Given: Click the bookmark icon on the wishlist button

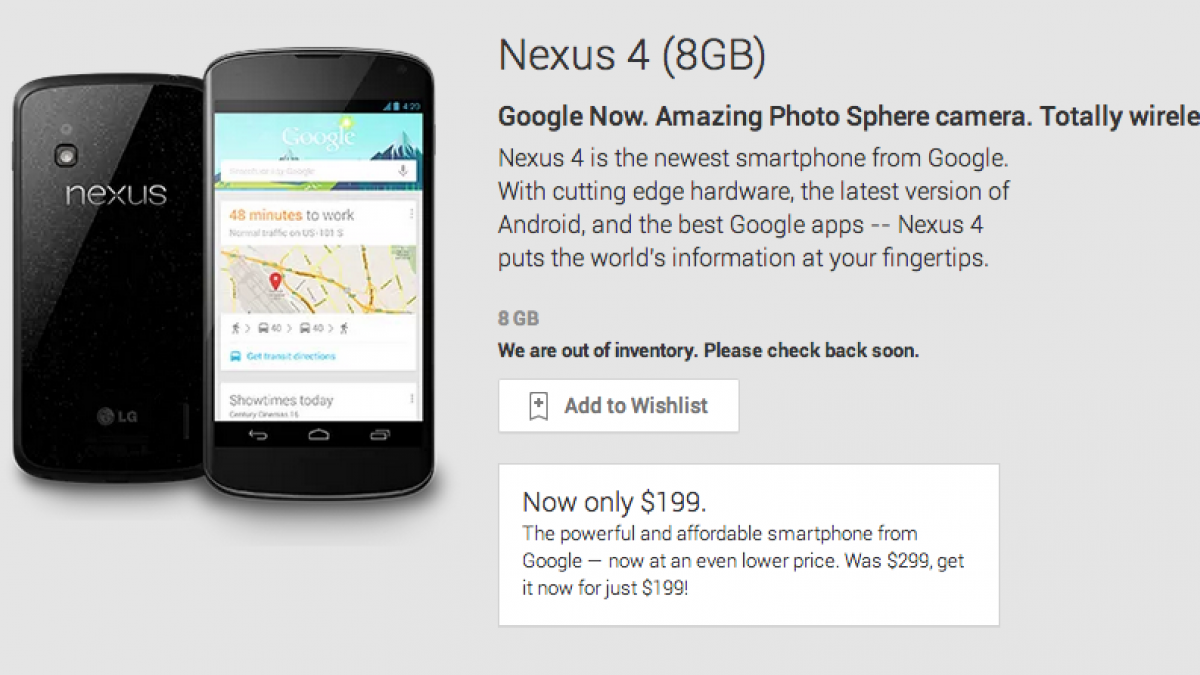Looking at the screenshot, I should click(538, 406).
